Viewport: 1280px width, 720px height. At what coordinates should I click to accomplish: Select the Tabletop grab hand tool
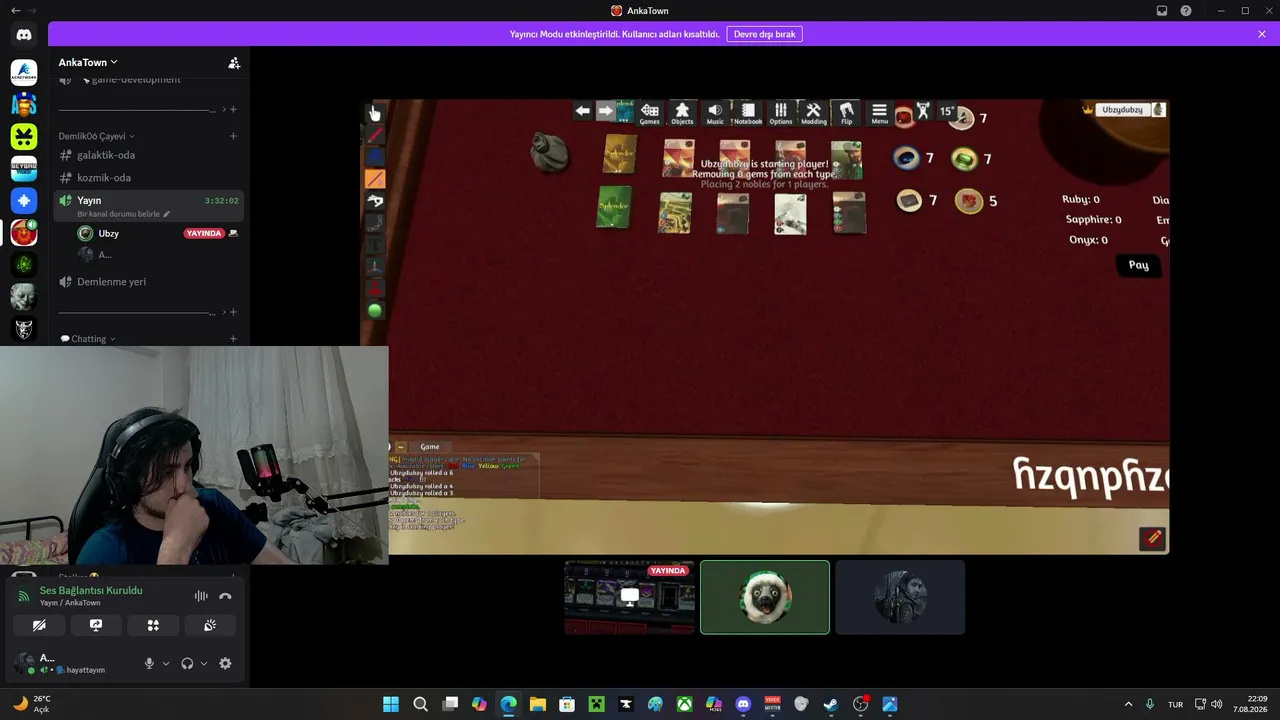(x=375, y=113)
